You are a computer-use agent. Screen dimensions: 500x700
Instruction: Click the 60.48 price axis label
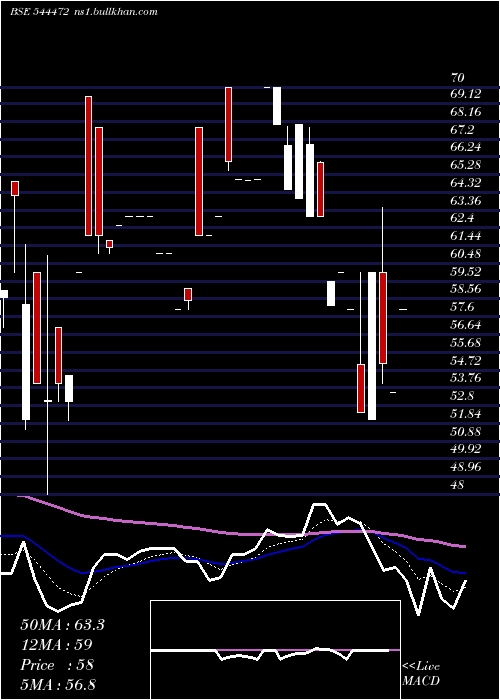click(x=466, y=254)
